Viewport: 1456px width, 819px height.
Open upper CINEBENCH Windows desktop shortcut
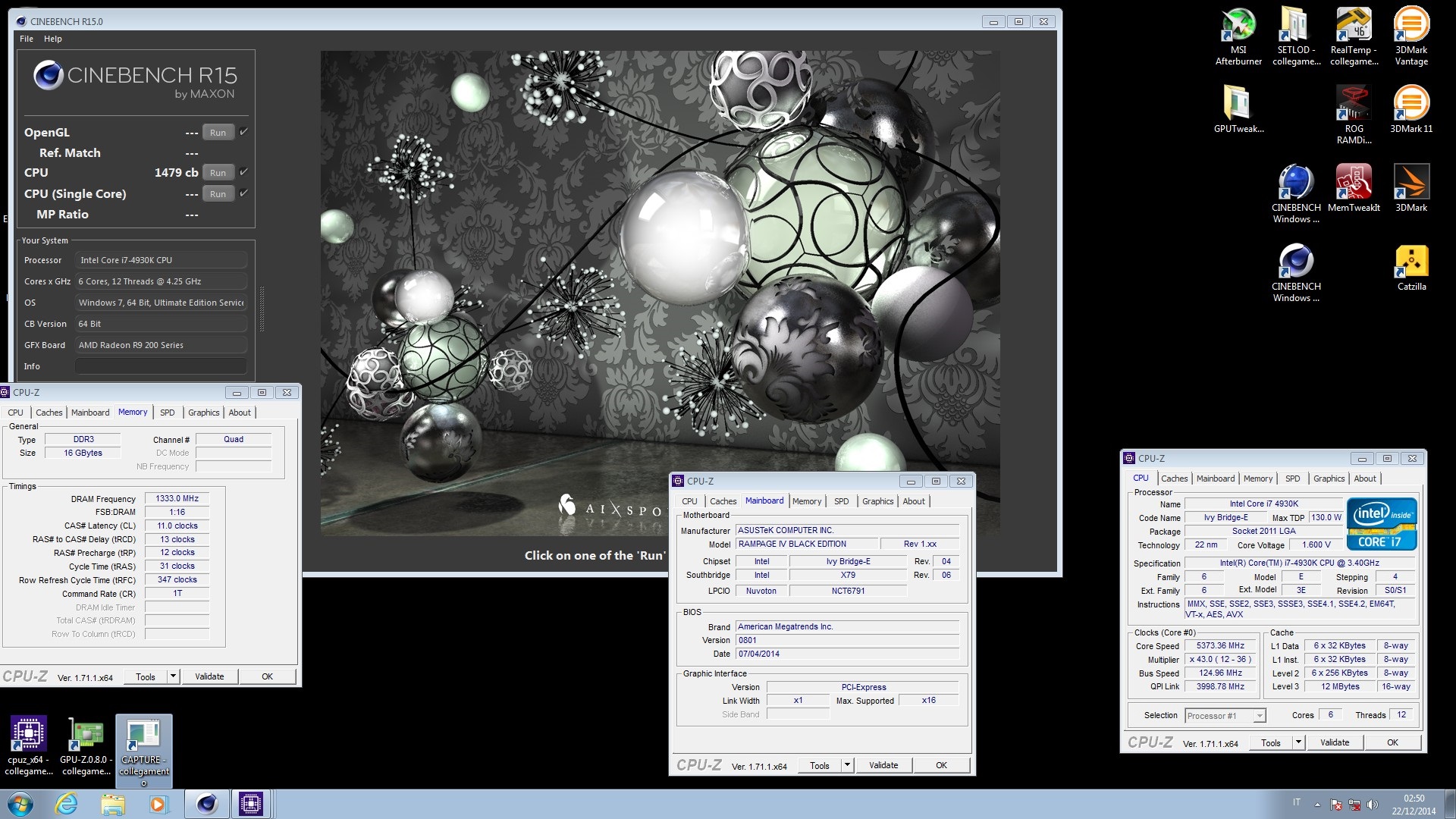tap(1296, 193)
